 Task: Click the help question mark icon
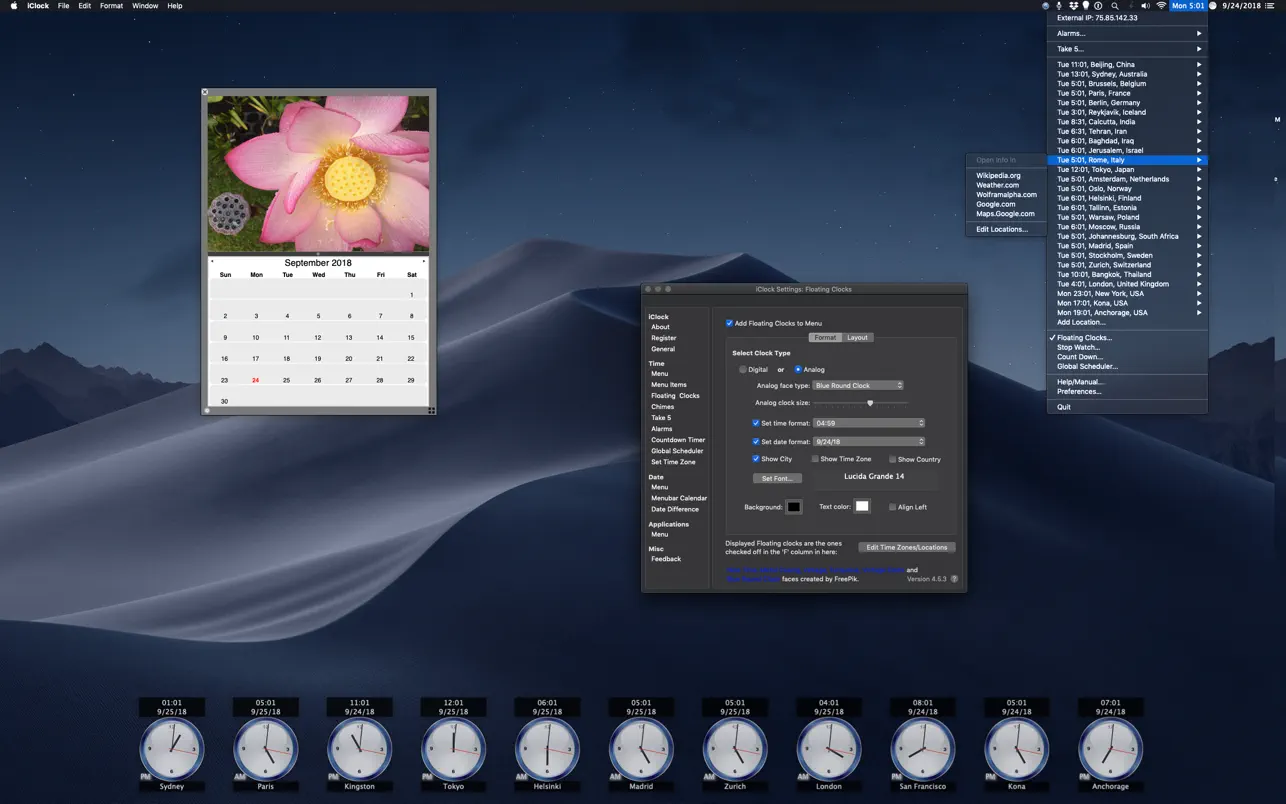tap(954, 579)
